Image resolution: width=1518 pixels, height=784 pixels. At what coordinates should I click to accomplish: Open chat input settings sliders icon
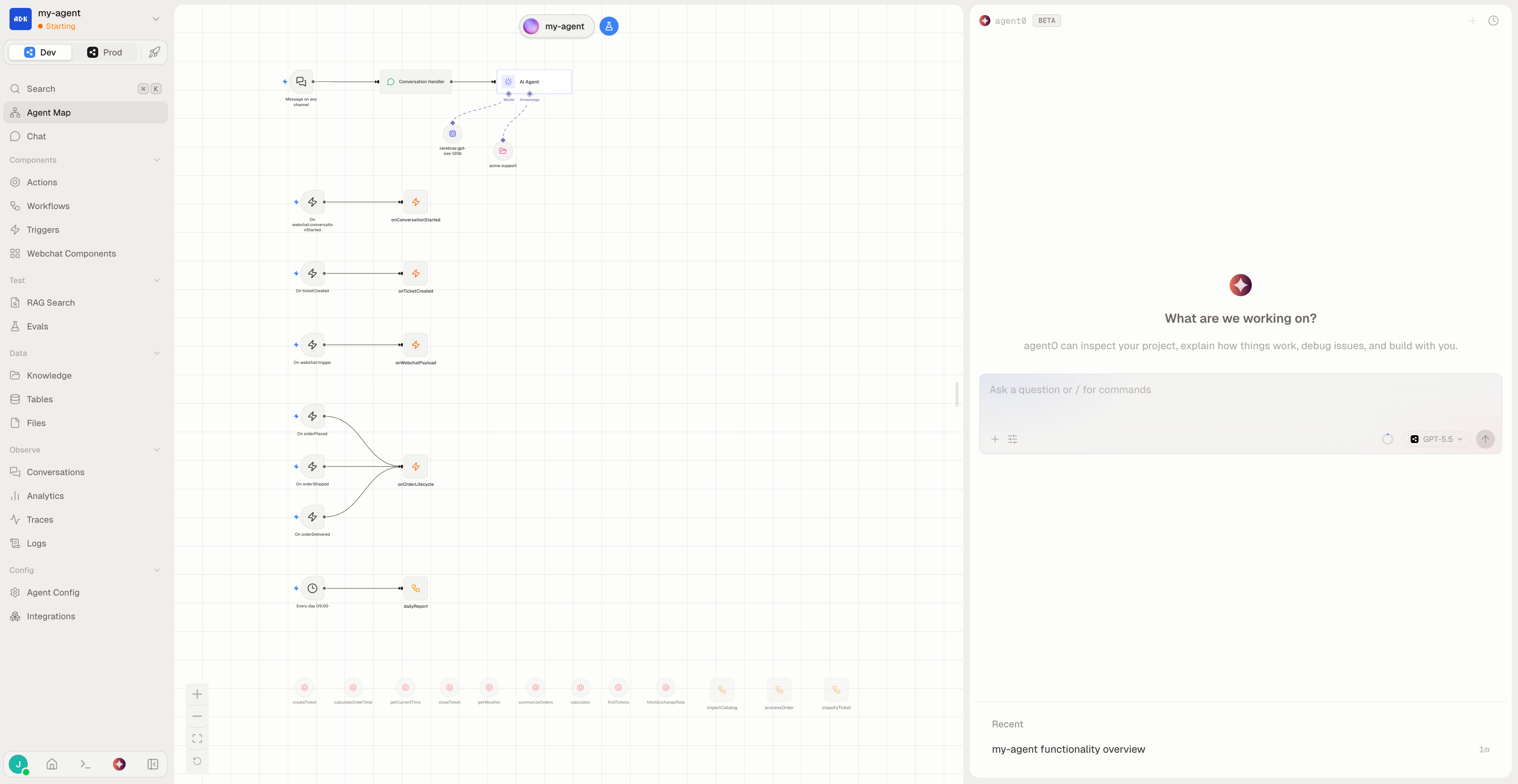pyautogui.click(x=1013, y=439)
